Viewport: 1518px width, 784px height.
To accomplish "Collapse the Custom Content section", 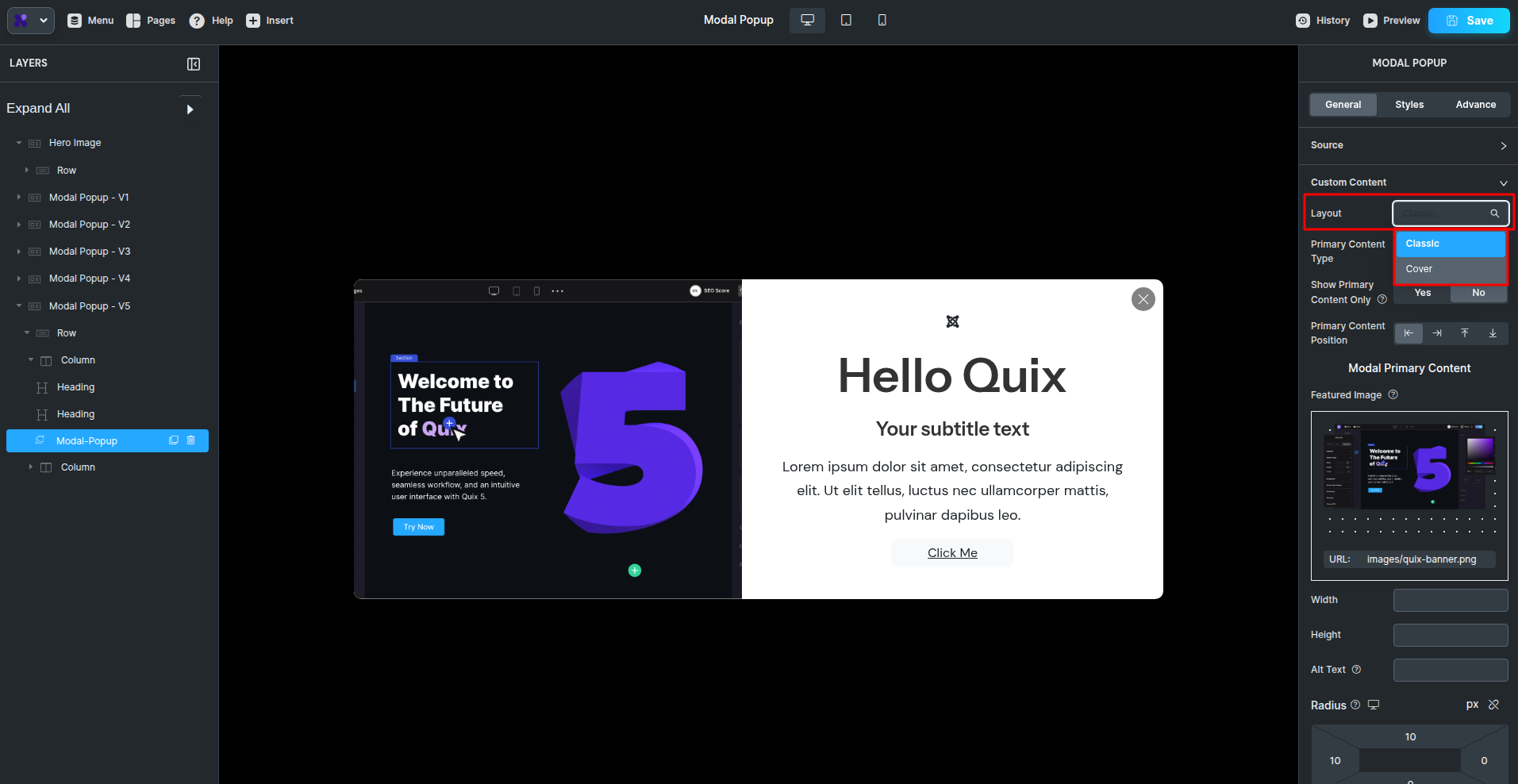I will (1504, 182).
